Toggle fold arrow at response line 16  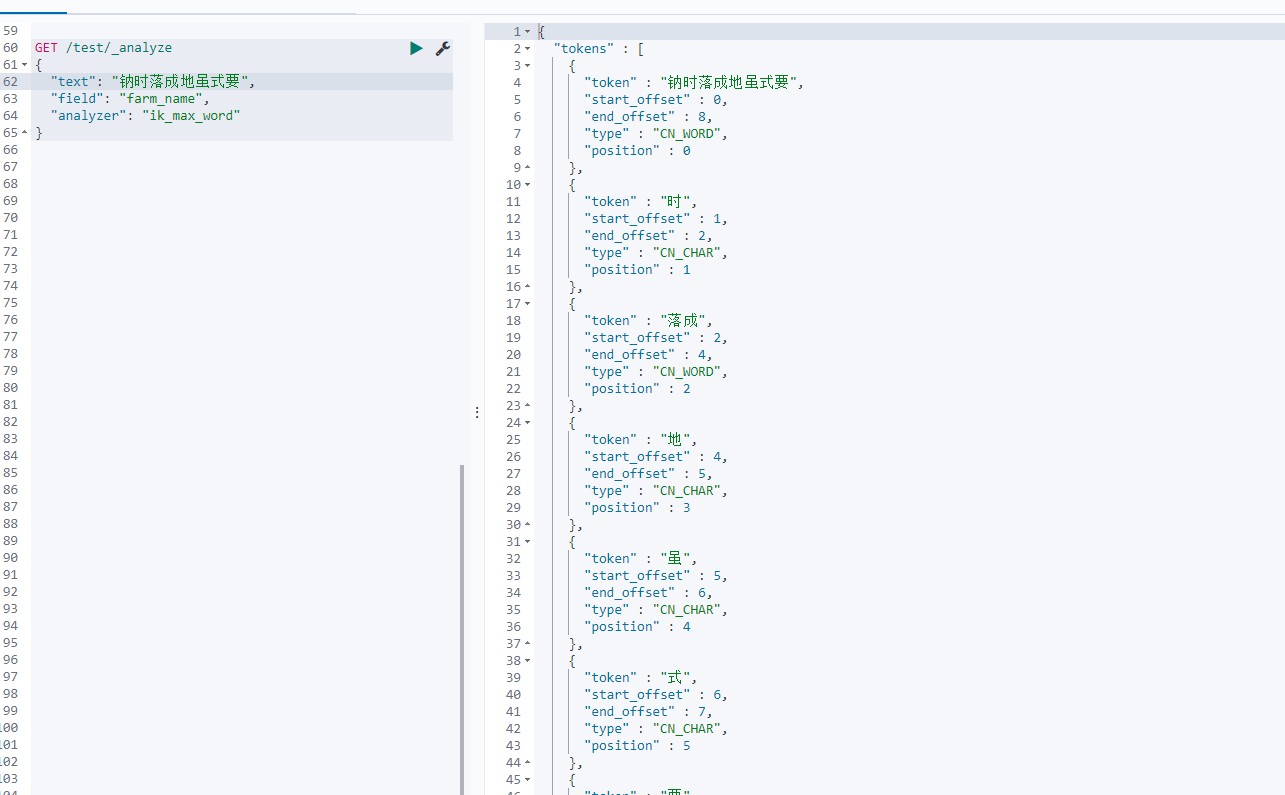coord(528,287)
